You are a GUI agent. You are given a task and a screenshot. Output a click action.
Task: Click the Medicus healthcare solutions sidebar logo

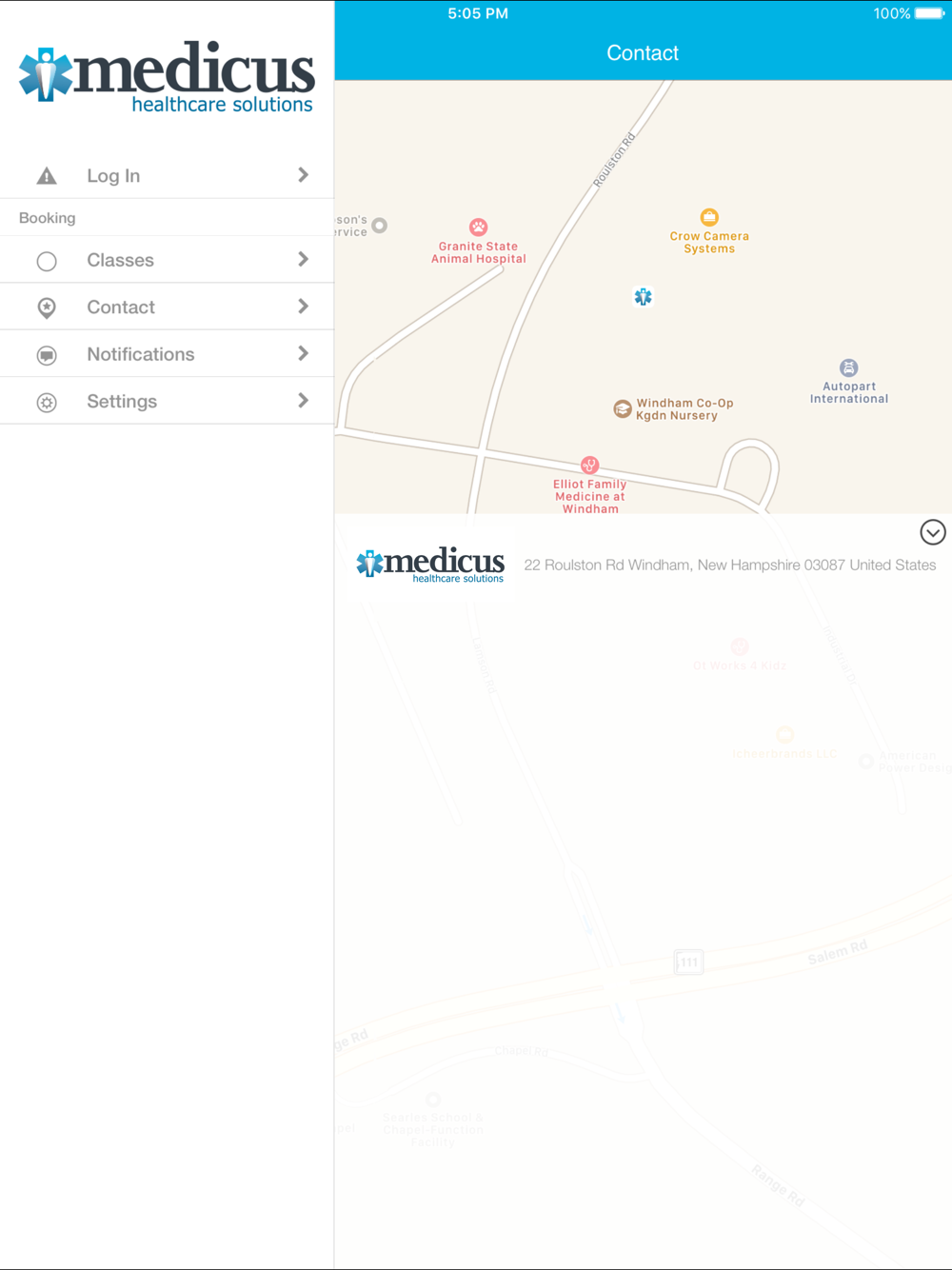(x=167, y=76)
